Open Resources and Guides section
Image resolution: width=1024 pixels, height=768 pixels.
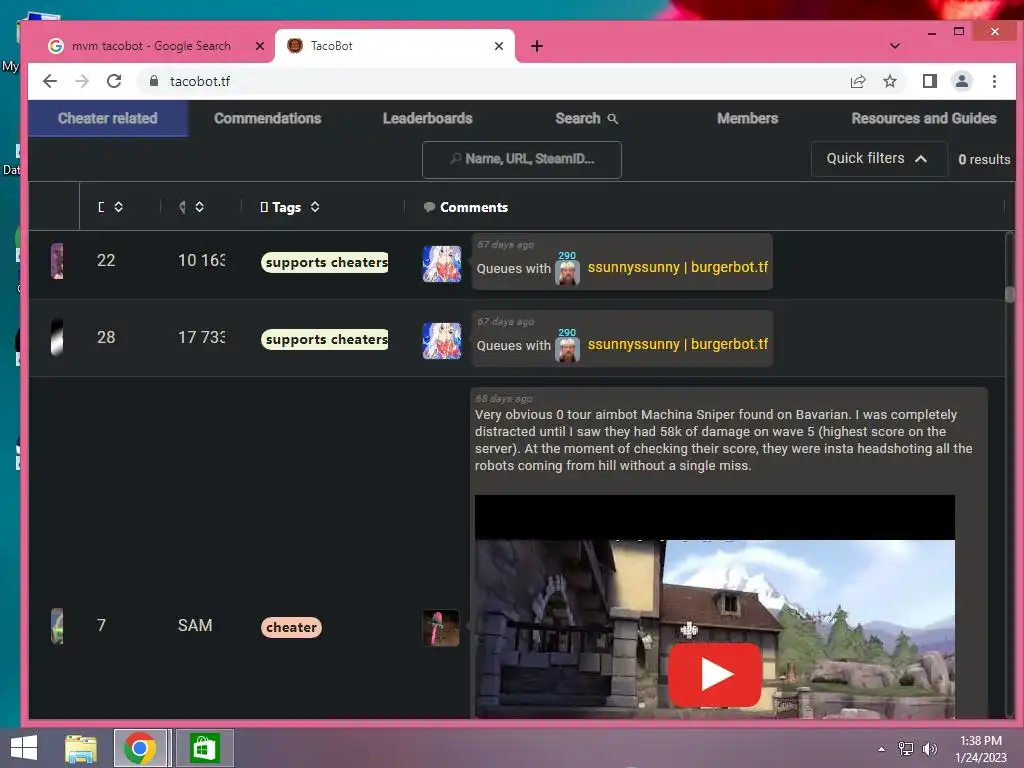click(923, 118)
